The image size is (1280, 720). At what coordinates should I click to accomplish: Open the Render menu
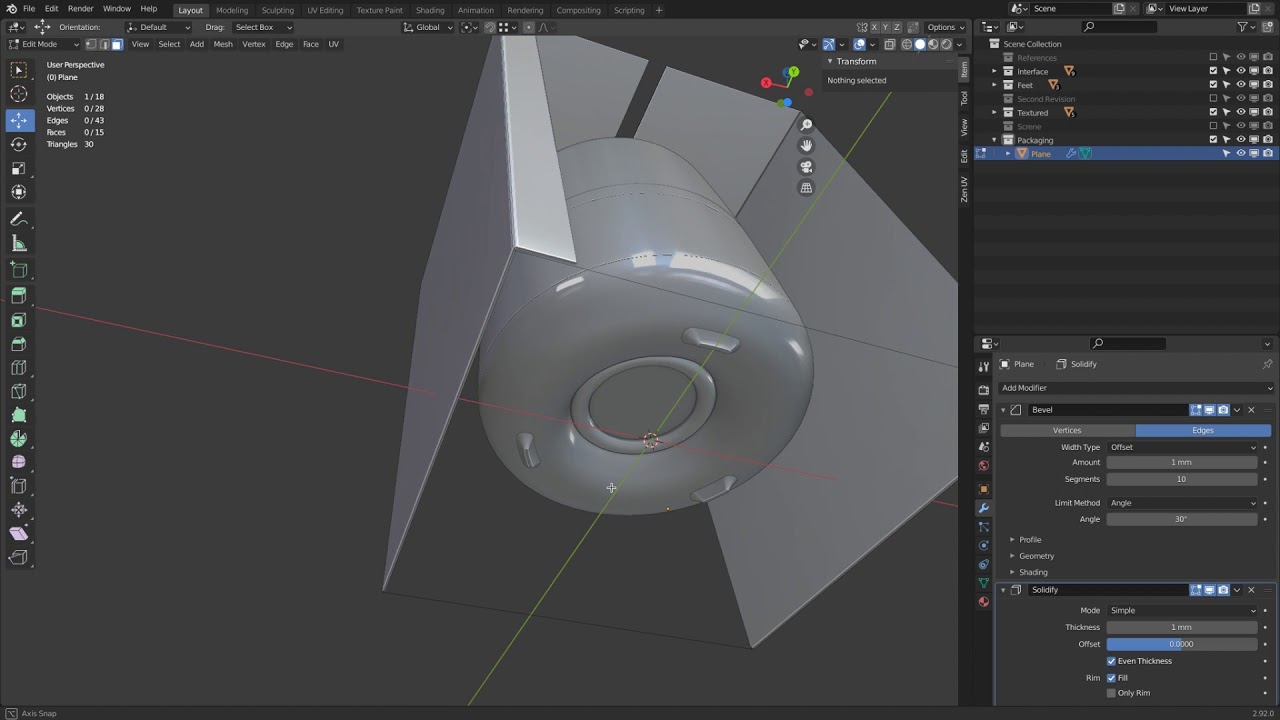click(x=80, y=9)
